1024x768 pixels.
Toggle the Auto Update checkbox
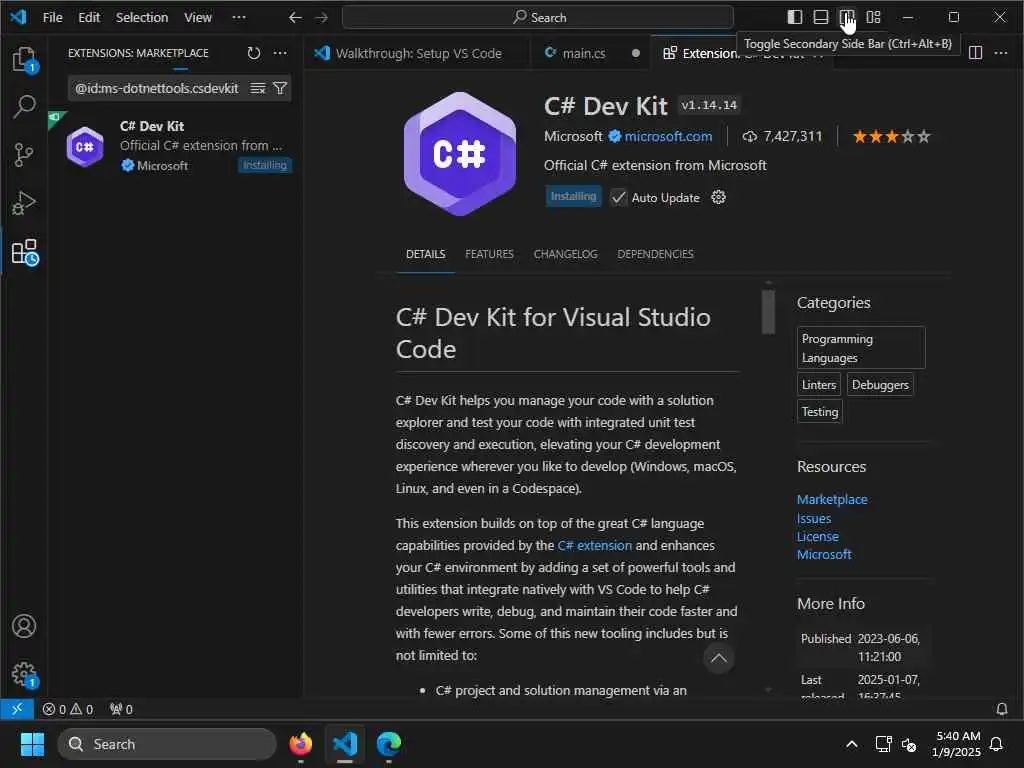618,197
